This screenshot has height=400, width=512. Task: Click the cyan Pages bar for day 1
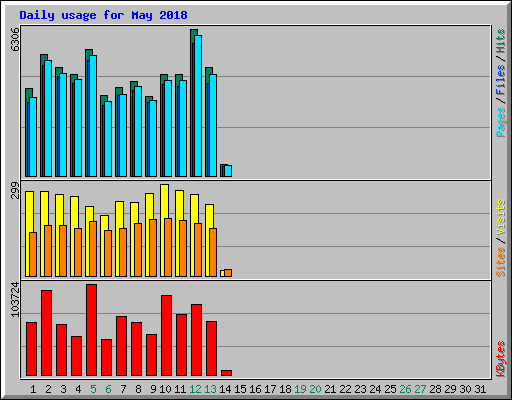tap(33, 137)
